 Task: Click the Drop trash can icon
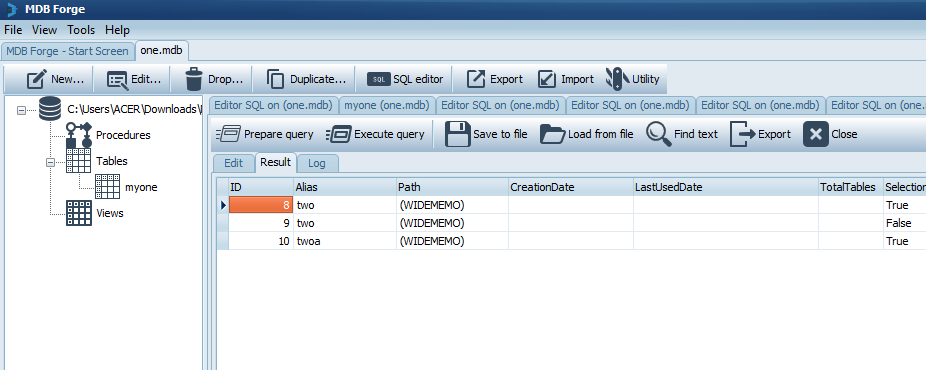click(x=194, y=79)
